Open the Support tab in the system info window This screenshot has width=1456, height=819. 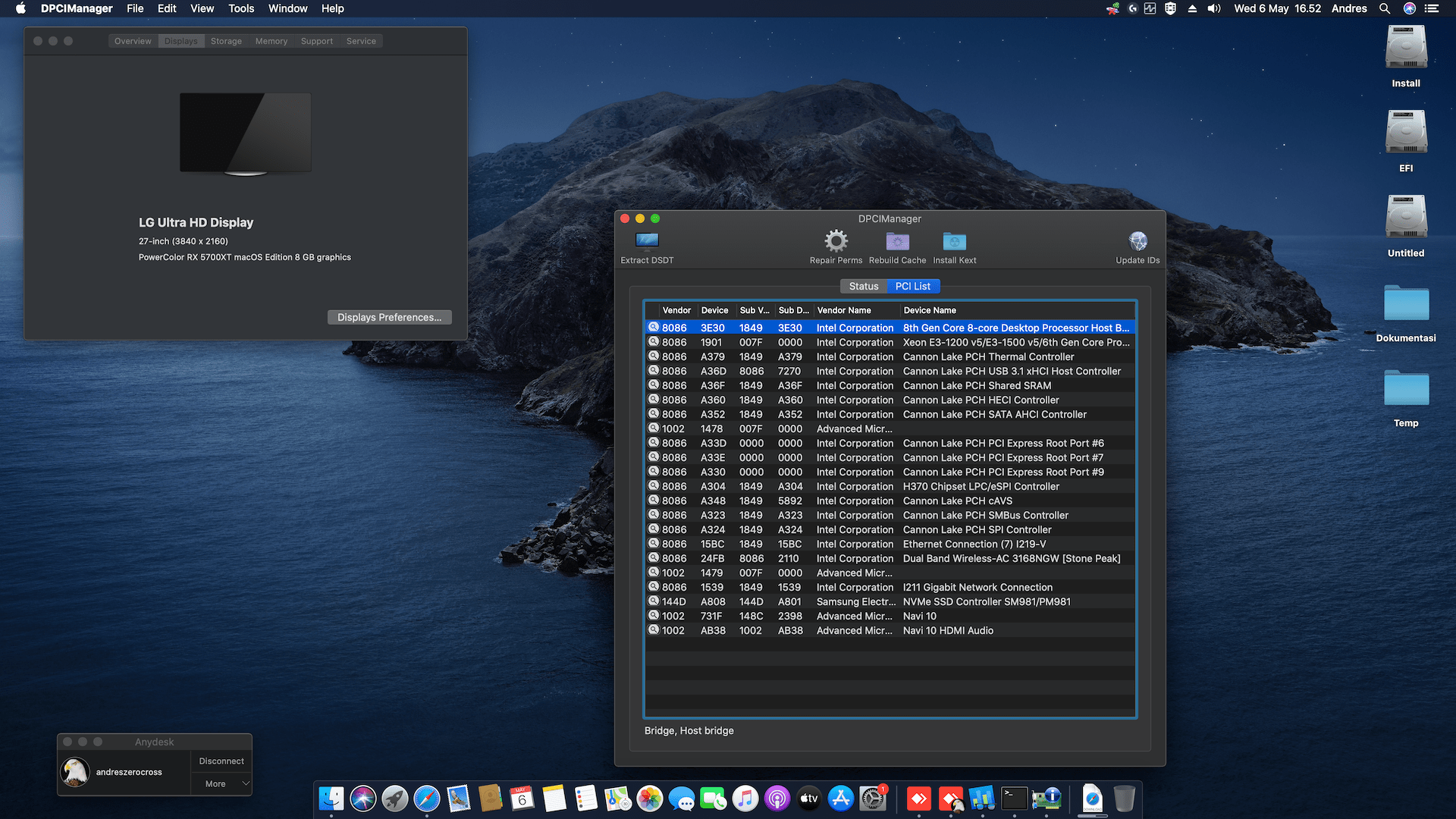(x=317, y=41)
